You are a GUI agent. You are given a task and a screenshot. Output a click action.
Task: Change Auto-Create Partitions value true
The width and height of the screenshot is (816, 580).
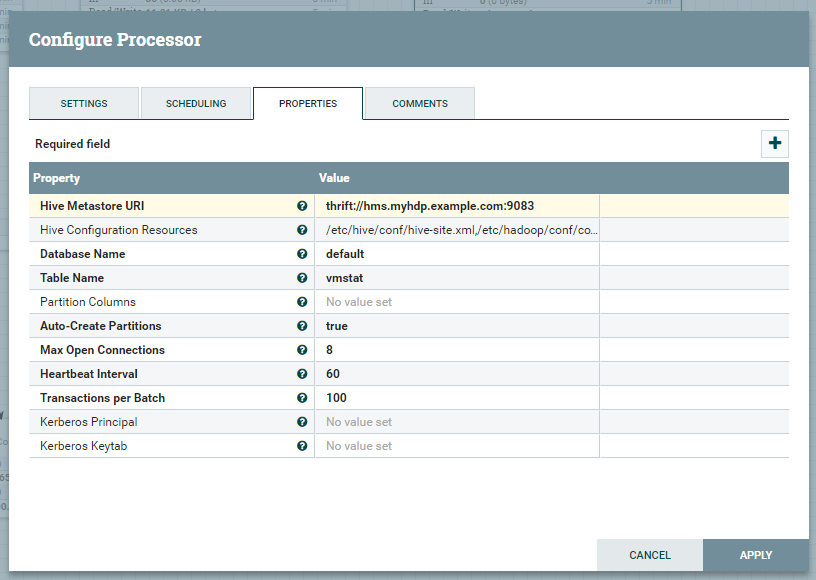(x=457, y=326)
